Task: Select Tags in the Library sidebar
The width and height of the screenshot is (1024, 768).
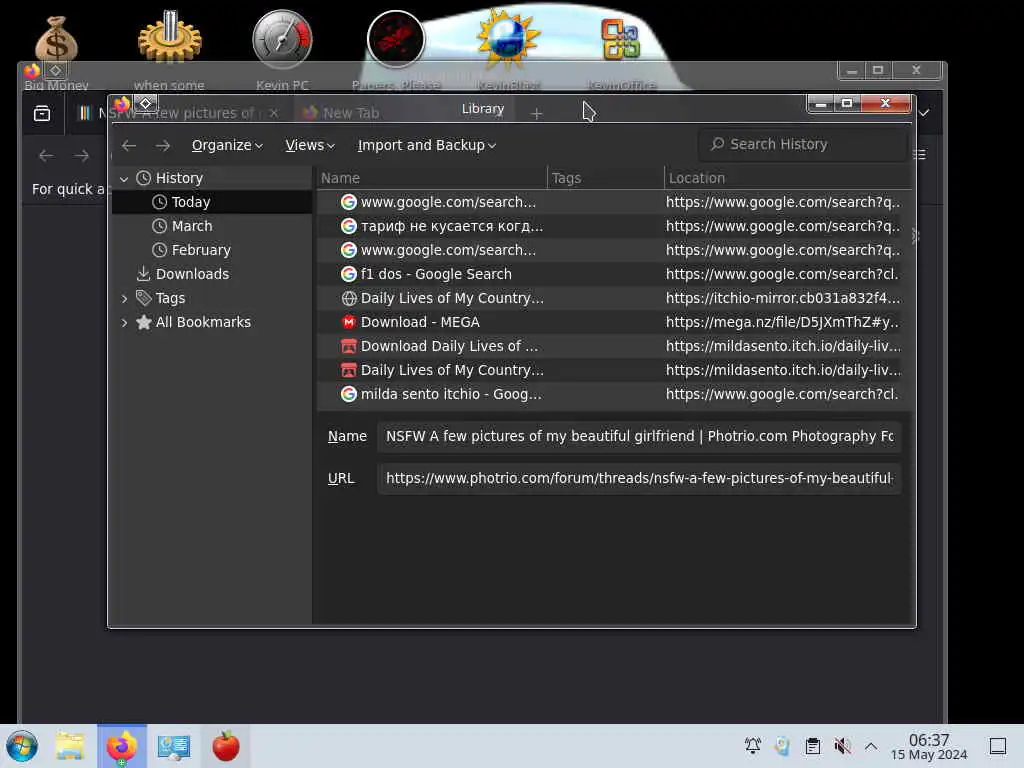Action: pos(170,298)
